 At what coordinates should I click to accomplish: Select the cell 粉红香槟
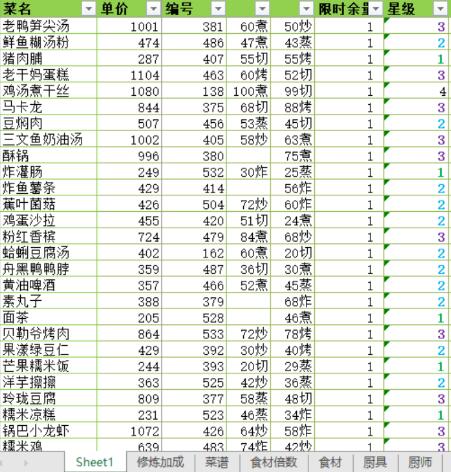point(48,237)
